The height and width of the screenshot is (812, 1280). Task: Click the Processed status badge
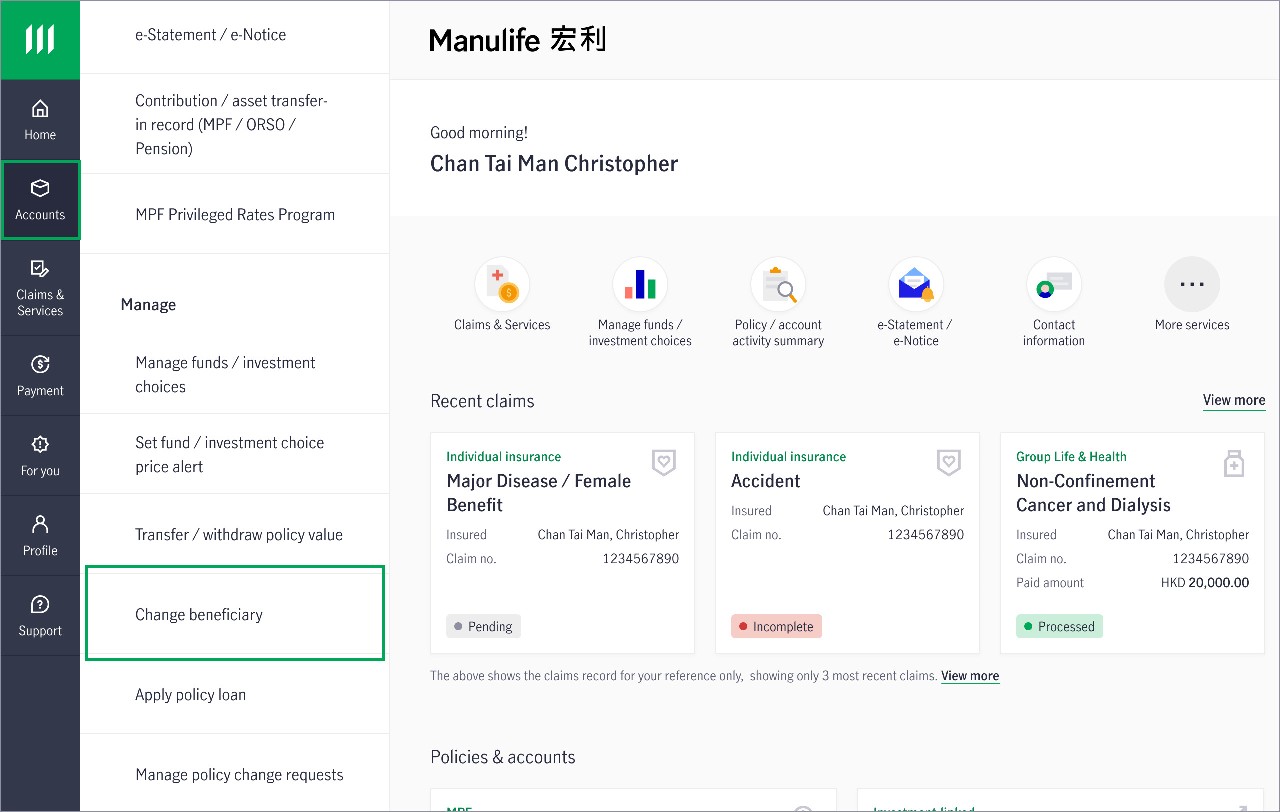(1059, 626)
